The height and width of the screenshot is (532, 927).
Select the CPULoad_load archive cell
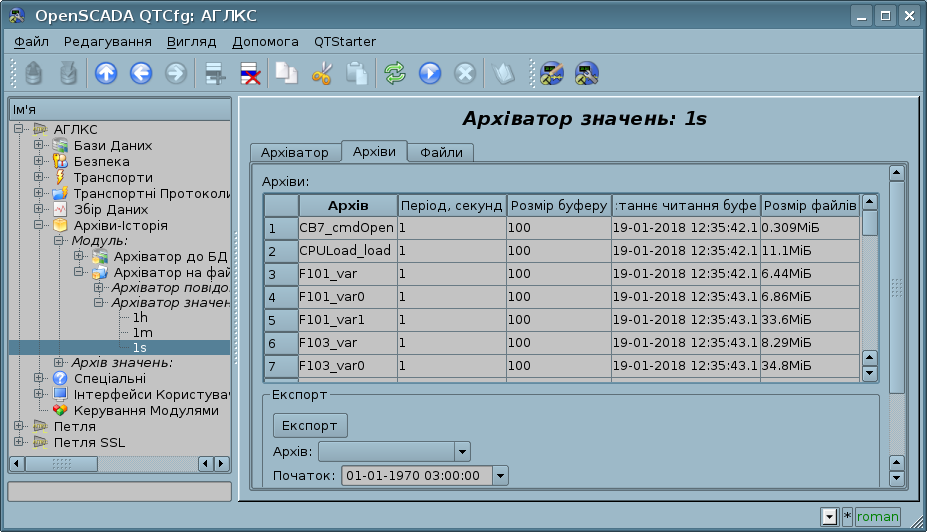click(346, 251)
